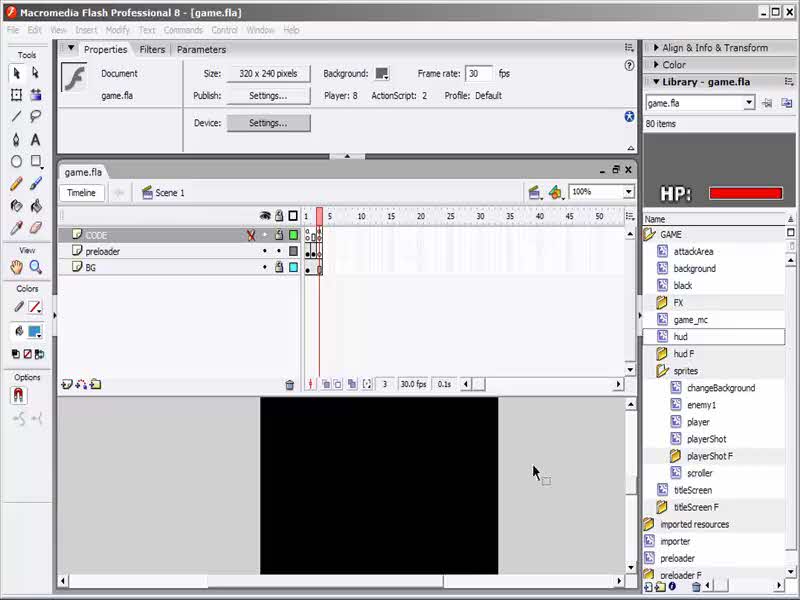
Task: Click the Frame rate input field
Action: (479, 74)
